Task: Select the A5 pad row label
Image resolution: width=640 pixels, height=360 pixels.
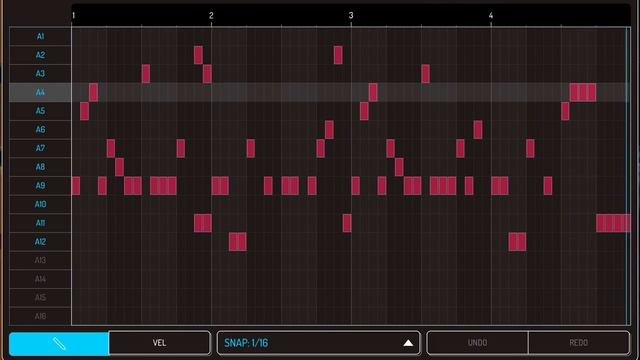Action: [40, 111]
